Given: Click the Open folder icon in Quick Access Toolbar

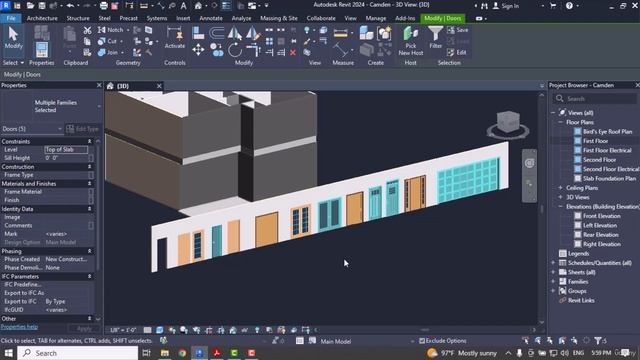Looking at the screenshot, I should pyautogui.click(x=30, y=6).
